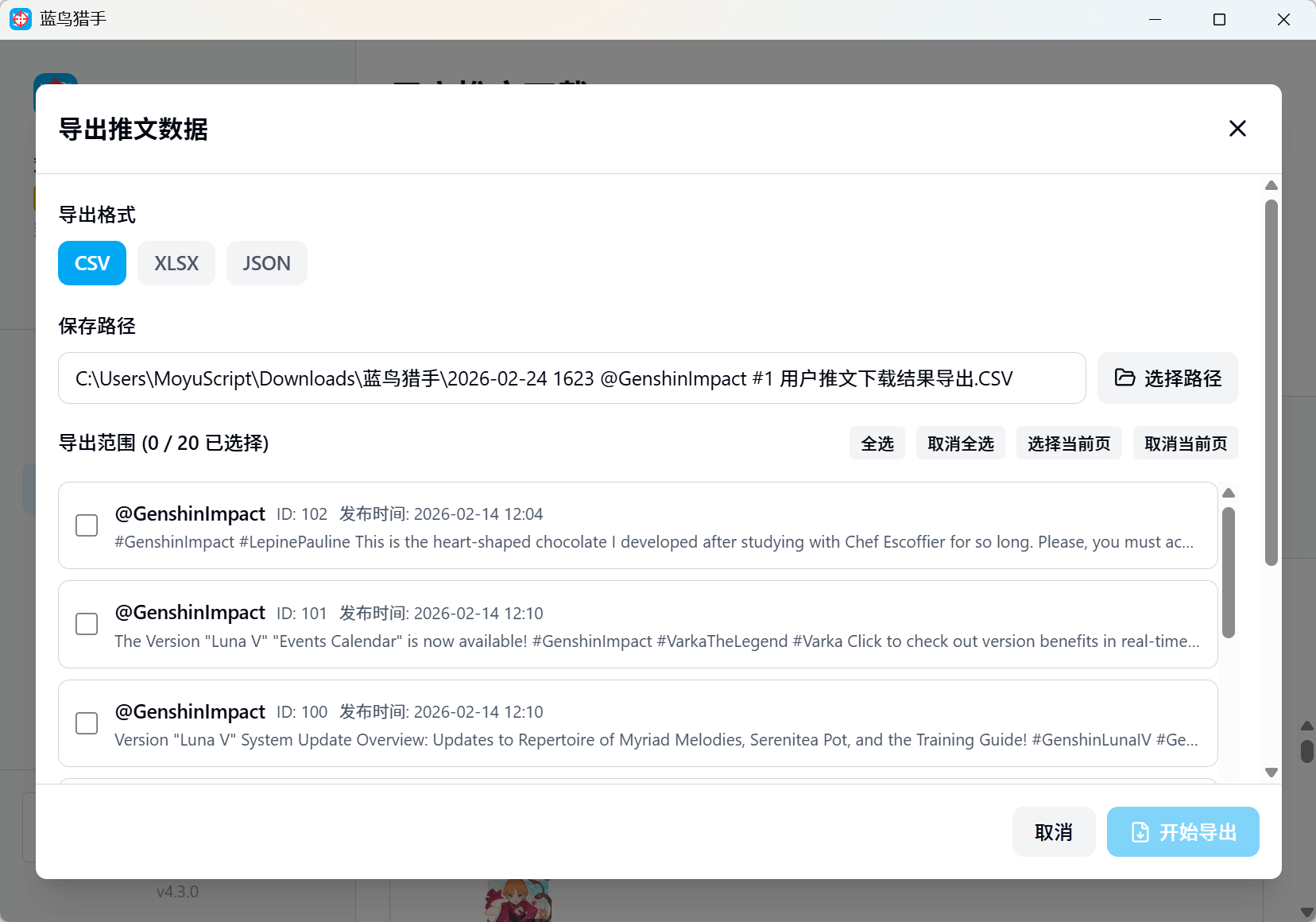The image size is (1316, 922).
Task: Choose JSON as export format
Action: (x=266, y=263)
